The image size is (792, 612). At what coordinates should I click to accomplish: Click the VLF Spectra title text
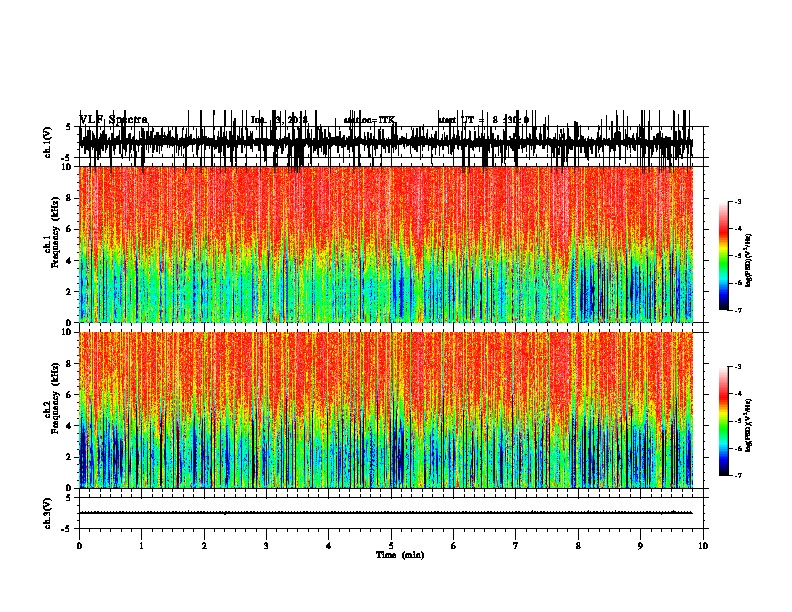114,120
